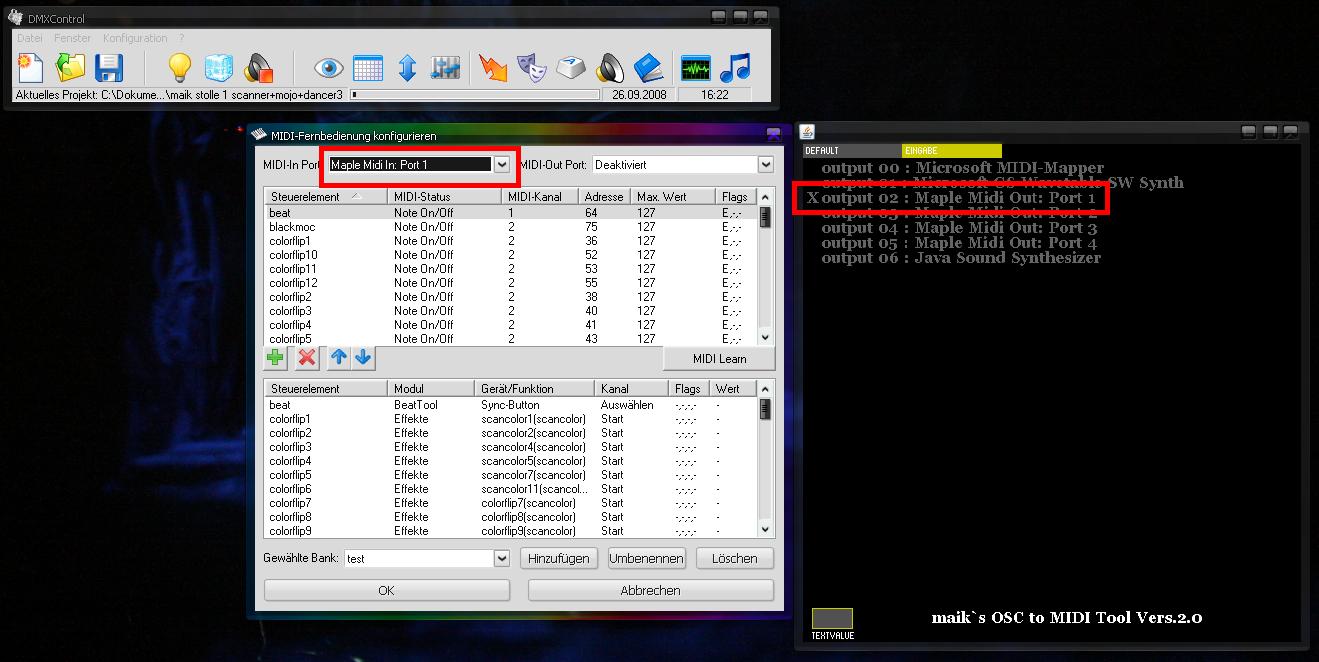Click the progress bar in DMXControl status bar
1319x662 pixels.
tap(475, 95)
